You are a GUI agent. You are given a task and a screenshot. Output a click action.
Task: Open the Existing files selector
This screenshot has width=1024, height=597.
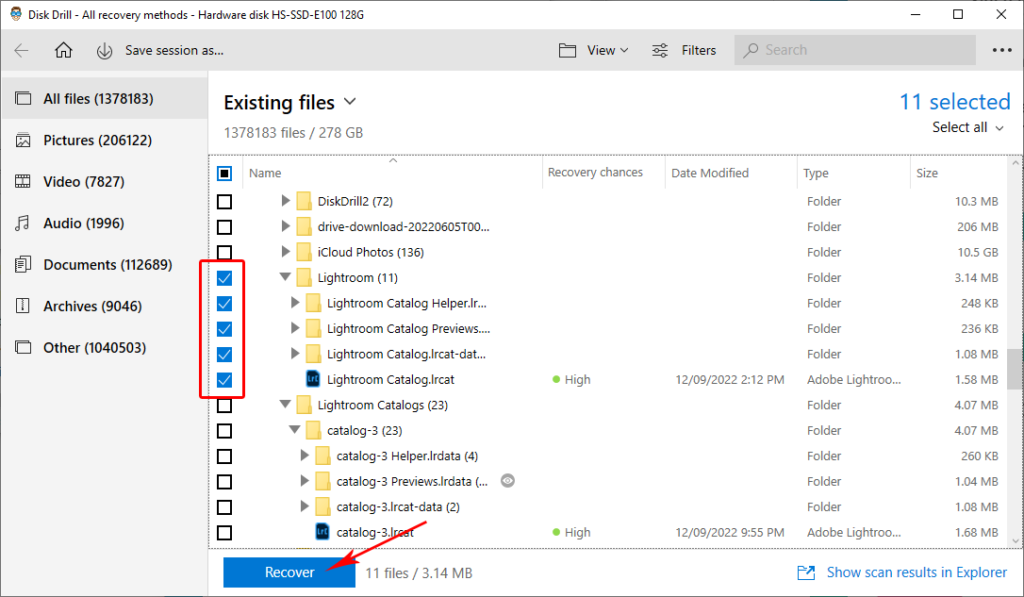tap(290, 101)
